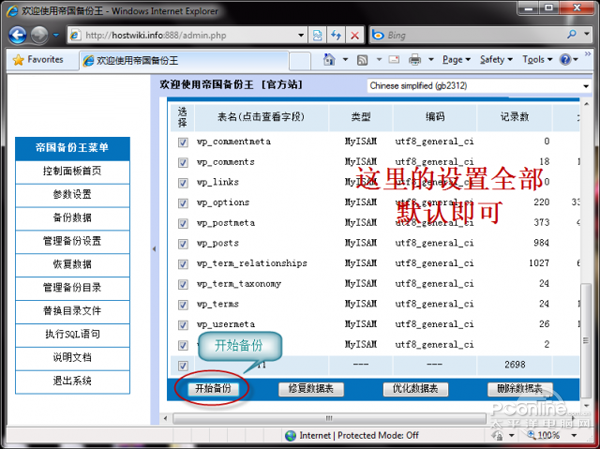
Task: Select 备份数据 in the left menu
Action: pyautogui.click(x=72, y=217)
